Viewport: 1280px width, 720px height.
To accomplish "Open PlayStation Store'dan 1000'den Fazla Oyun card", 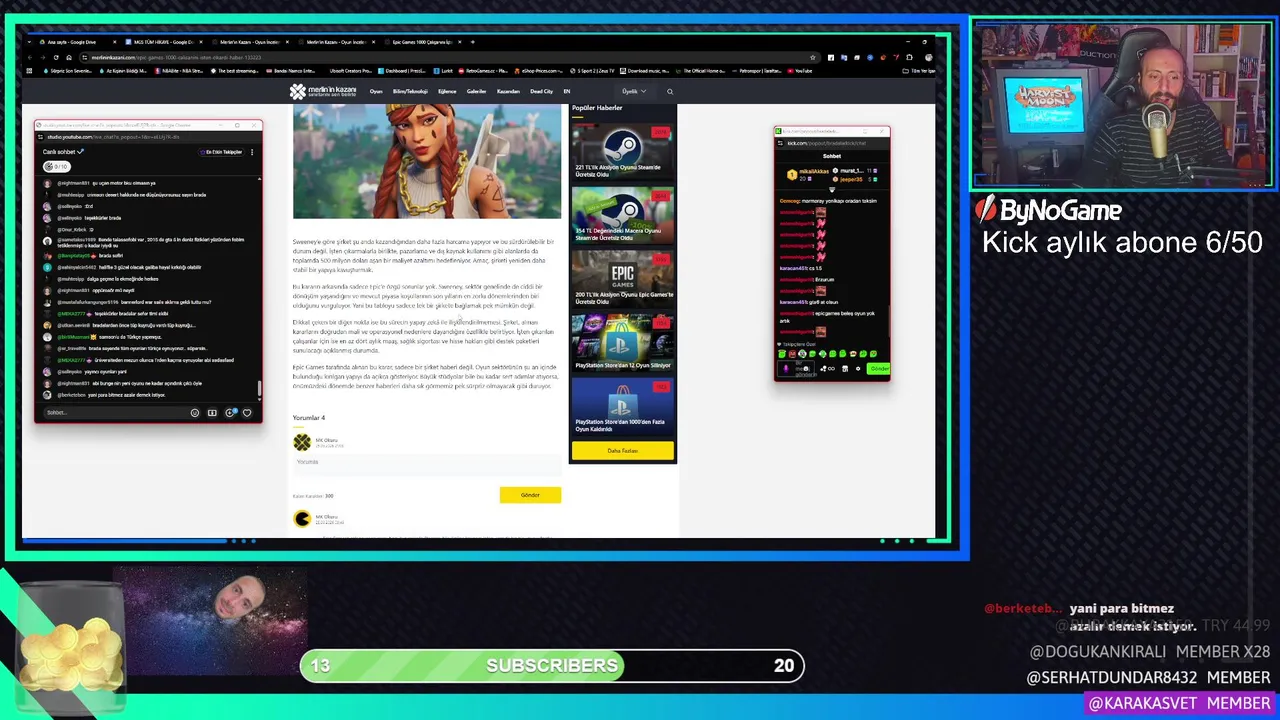I will 622,407.
